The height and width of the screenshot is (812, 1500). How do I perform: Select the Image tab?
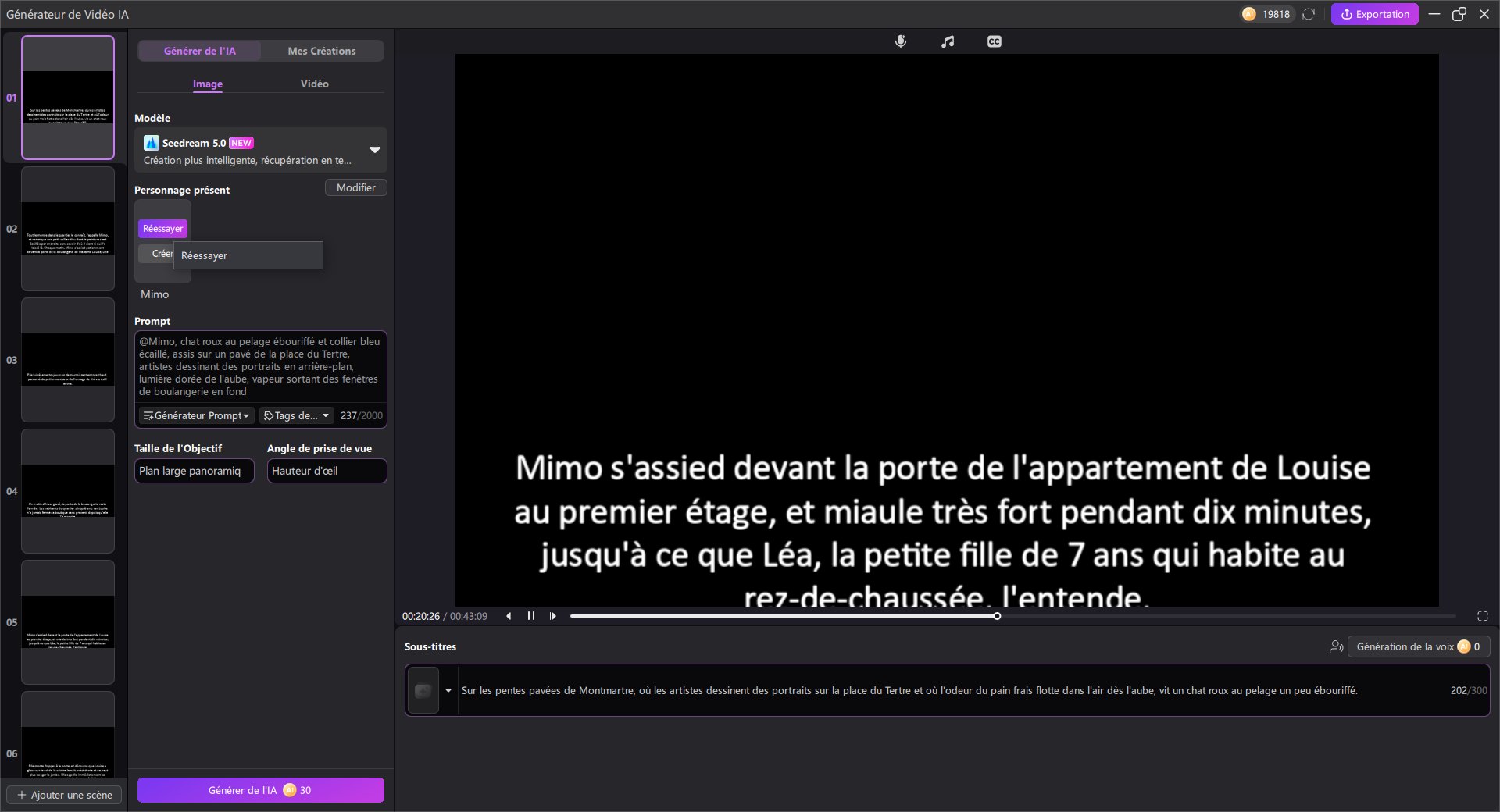click(x=208, y=84)
